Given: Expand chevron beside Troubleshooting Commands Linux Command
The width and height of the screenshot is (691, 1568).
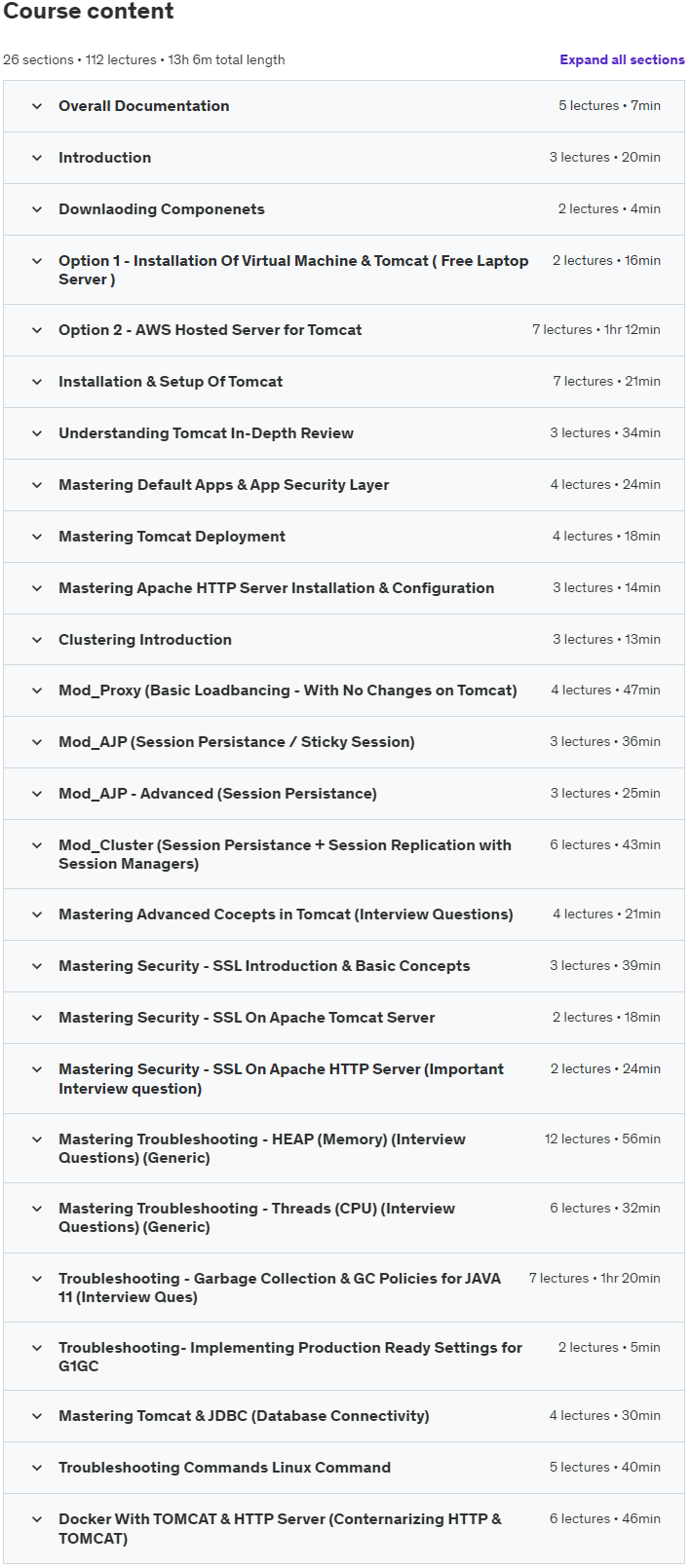Looking at the screenshot, I should coord(37,1468).
